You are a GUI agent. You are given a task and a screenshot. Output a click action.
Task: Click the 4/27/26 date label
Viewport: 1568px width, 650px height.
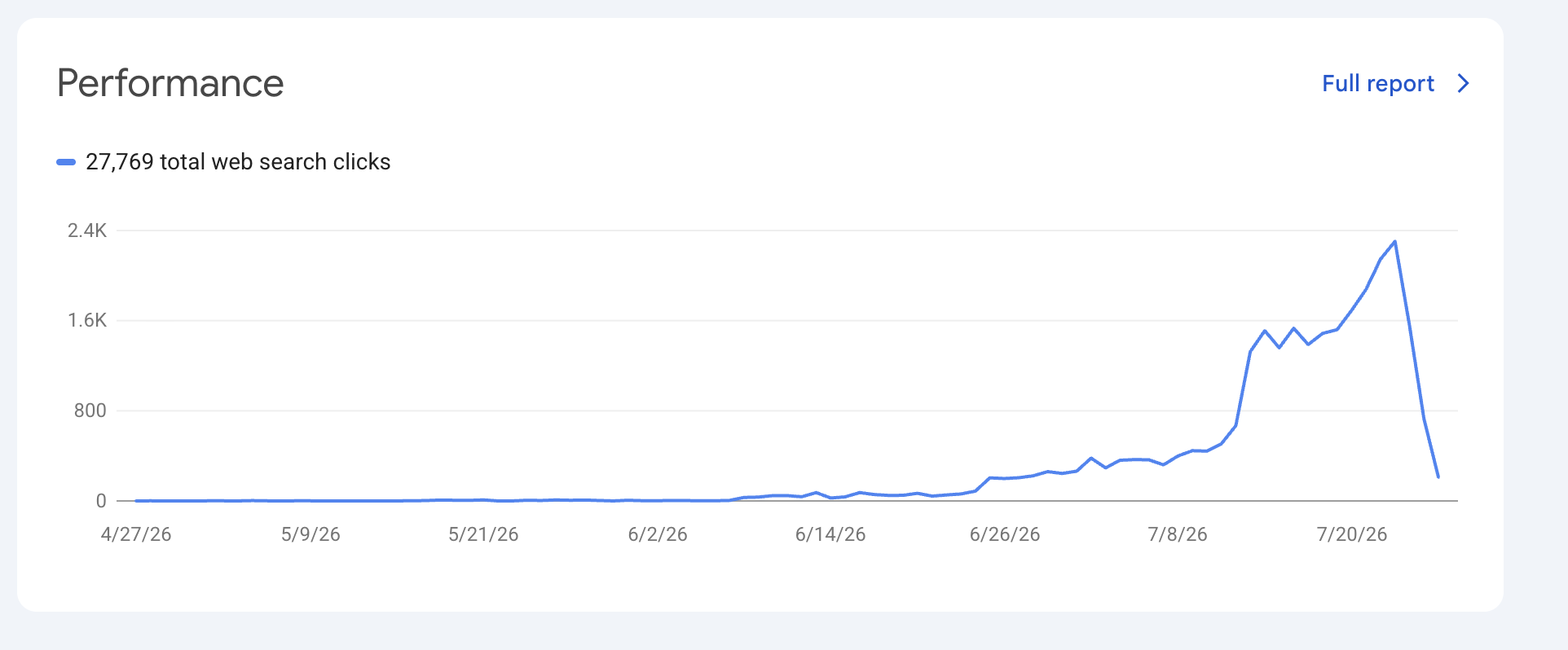136,534
